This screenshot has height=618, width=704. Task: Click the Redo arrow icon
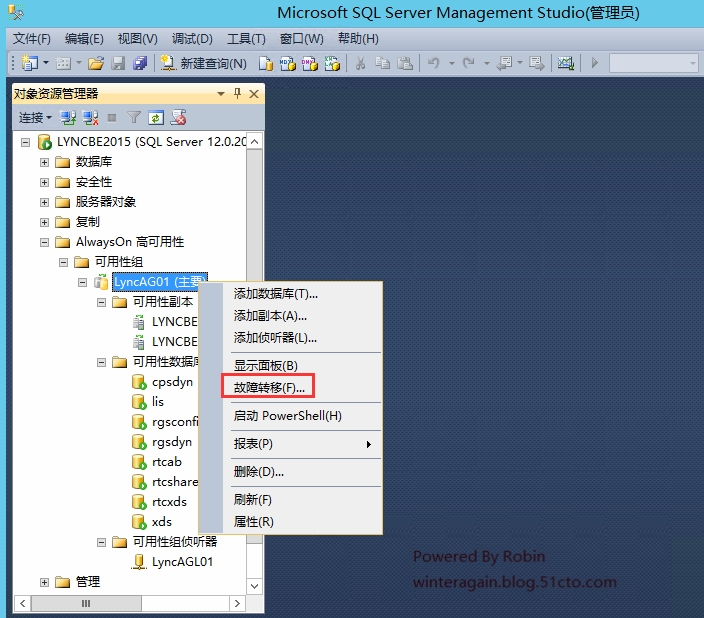click(x=469, y=63)
